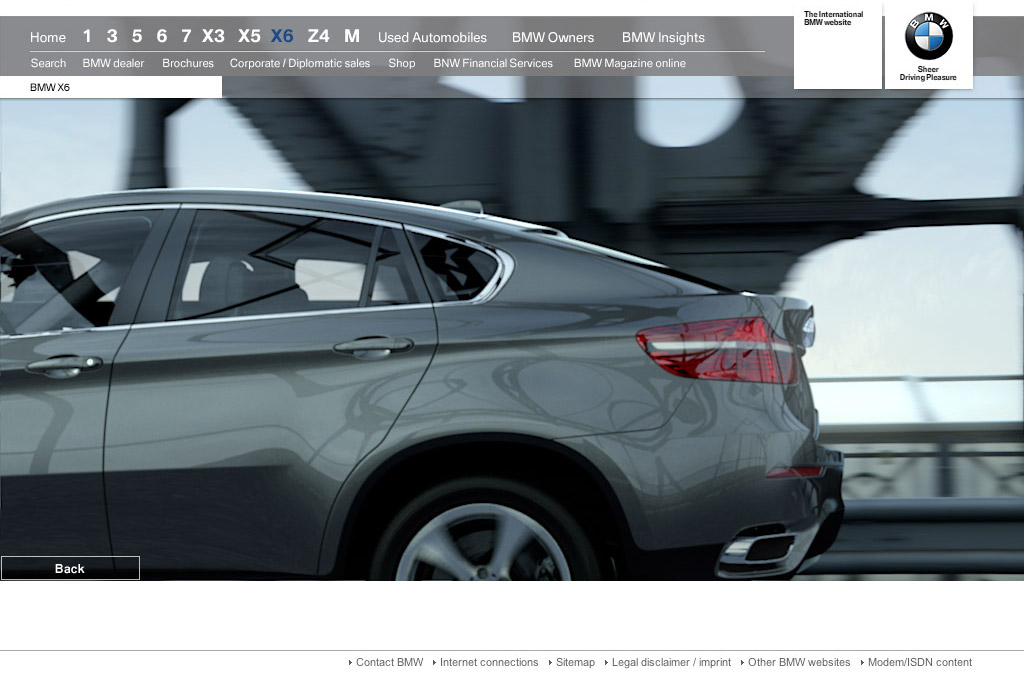Screen dimensions: 1024x676
Task: Open the 1 Series model page
Action: coord(87,36)
